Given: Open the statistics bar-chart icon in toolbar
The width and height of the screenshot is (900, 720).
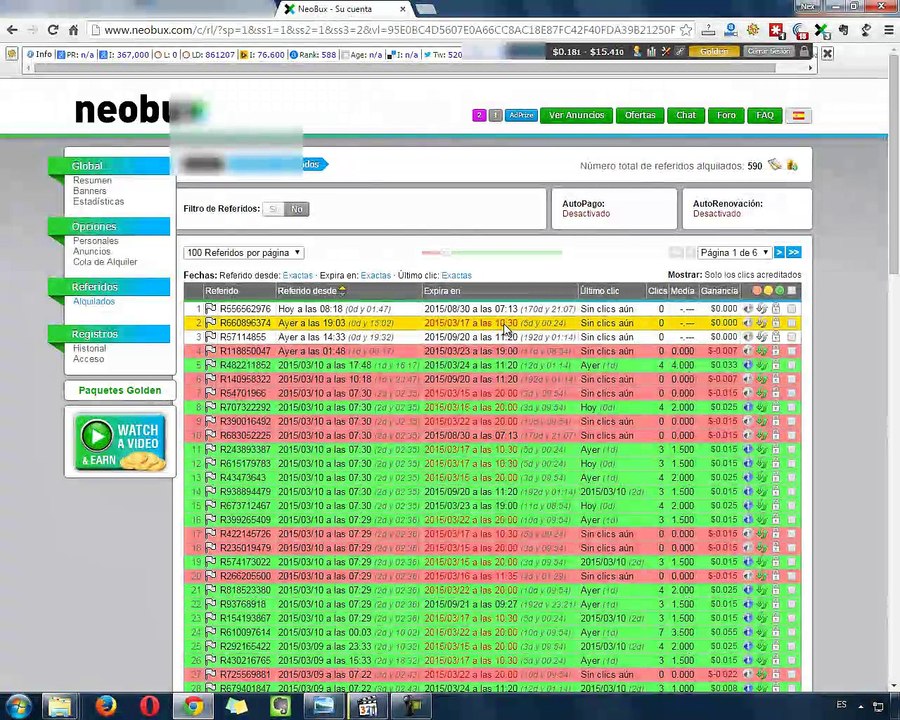Looking at the screenshot, I should coord(651,52).
